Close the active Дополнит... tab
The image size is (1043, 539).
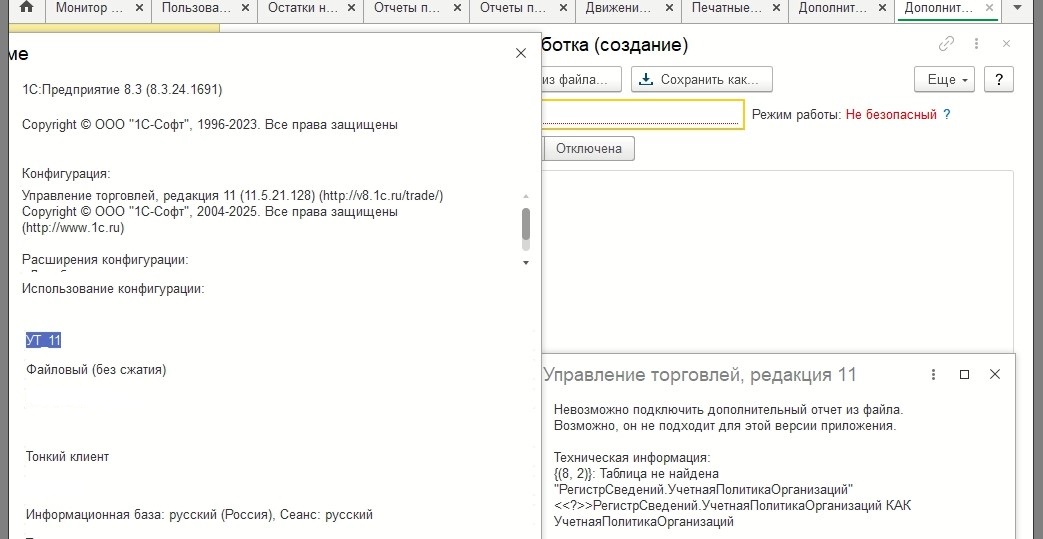[989, 8]
